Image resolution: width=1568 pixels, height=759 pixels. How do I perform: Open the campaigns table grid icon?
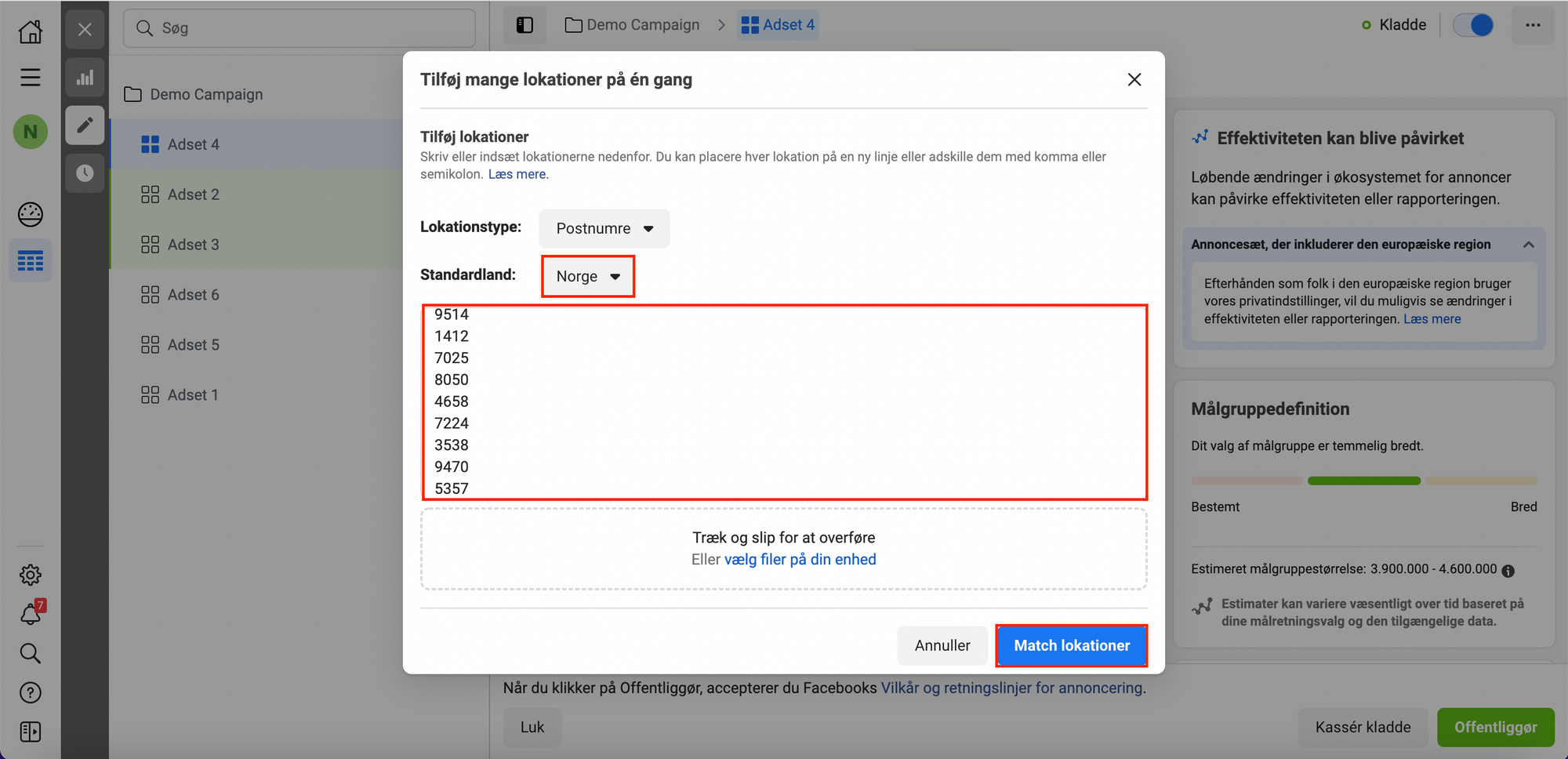click(x=31, y=261)
